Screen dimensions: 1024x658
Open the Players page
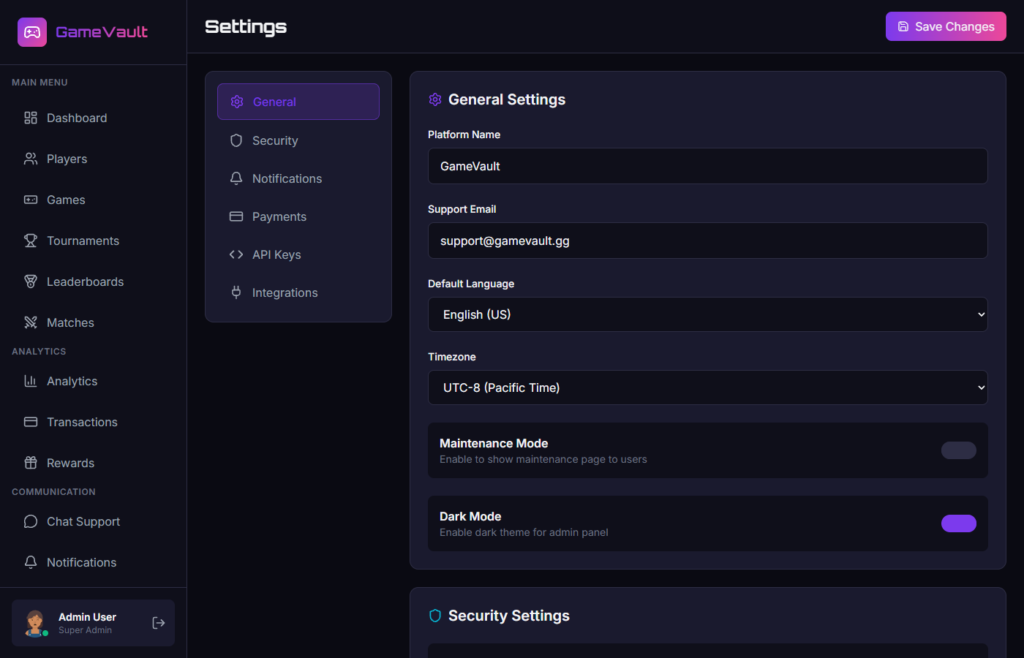[x=93, y=159]
